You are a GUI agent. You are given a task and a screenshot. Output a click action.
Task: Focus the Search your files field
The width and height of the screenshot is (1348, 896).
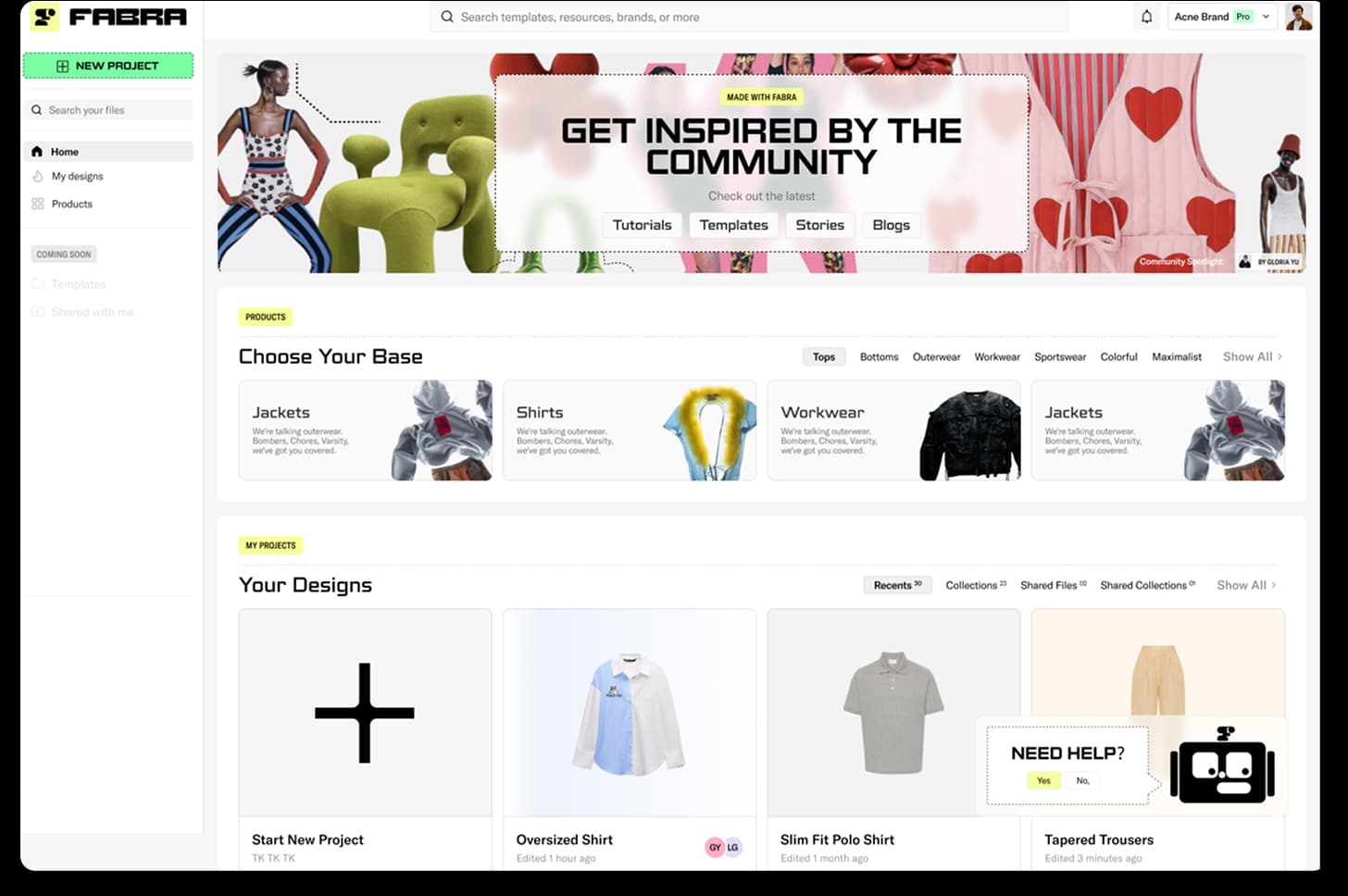(108, 110)
